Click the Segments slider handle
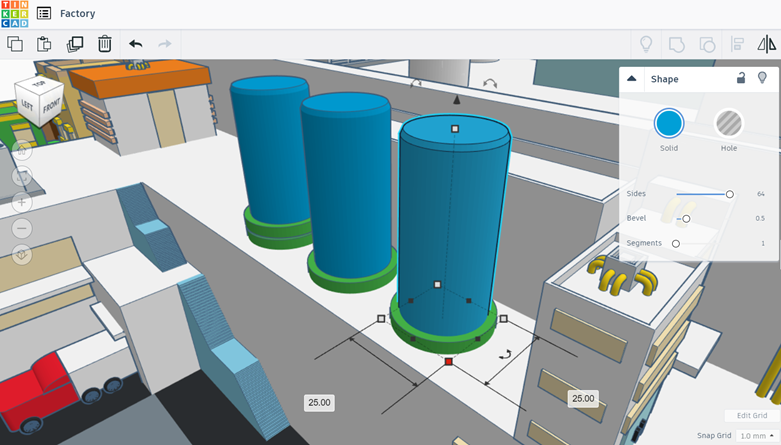Viewport: 781px width, 445px height. pyautogui.click(x=676, y=244)
